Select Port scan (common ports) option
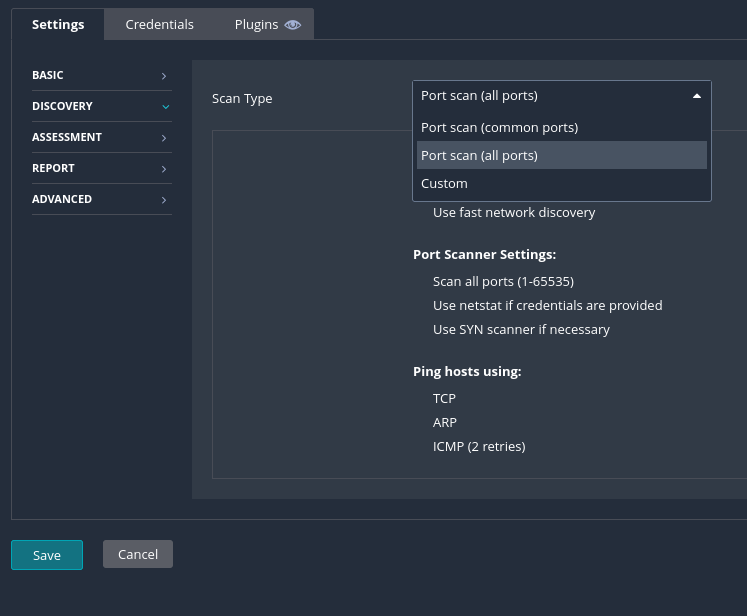 tap(499, 127)
